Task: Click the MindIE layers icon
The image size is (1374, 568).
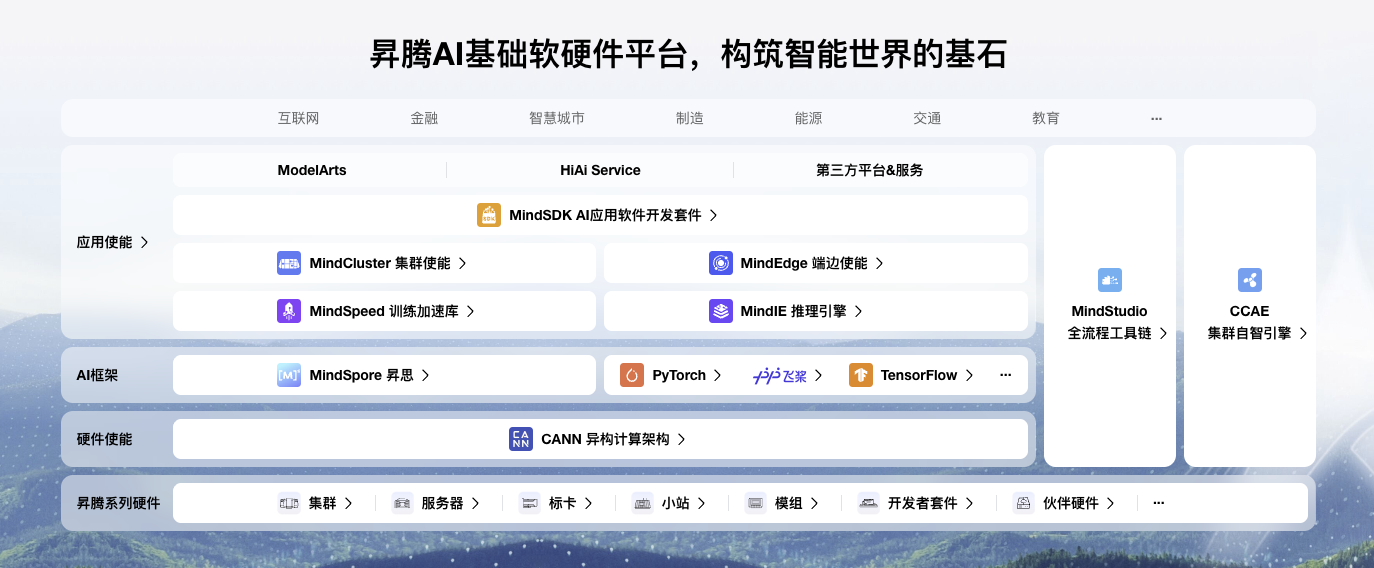Action: (721, 311)
